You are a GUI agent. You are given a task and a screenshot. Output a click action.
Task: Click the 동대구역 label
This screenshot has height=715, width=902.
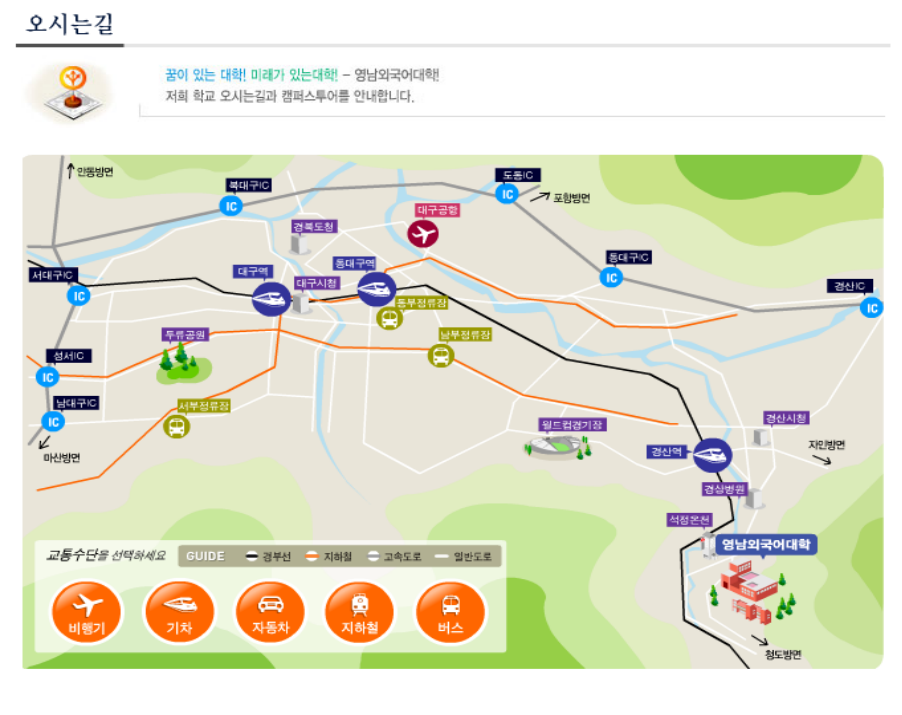(x=355, y=263)
